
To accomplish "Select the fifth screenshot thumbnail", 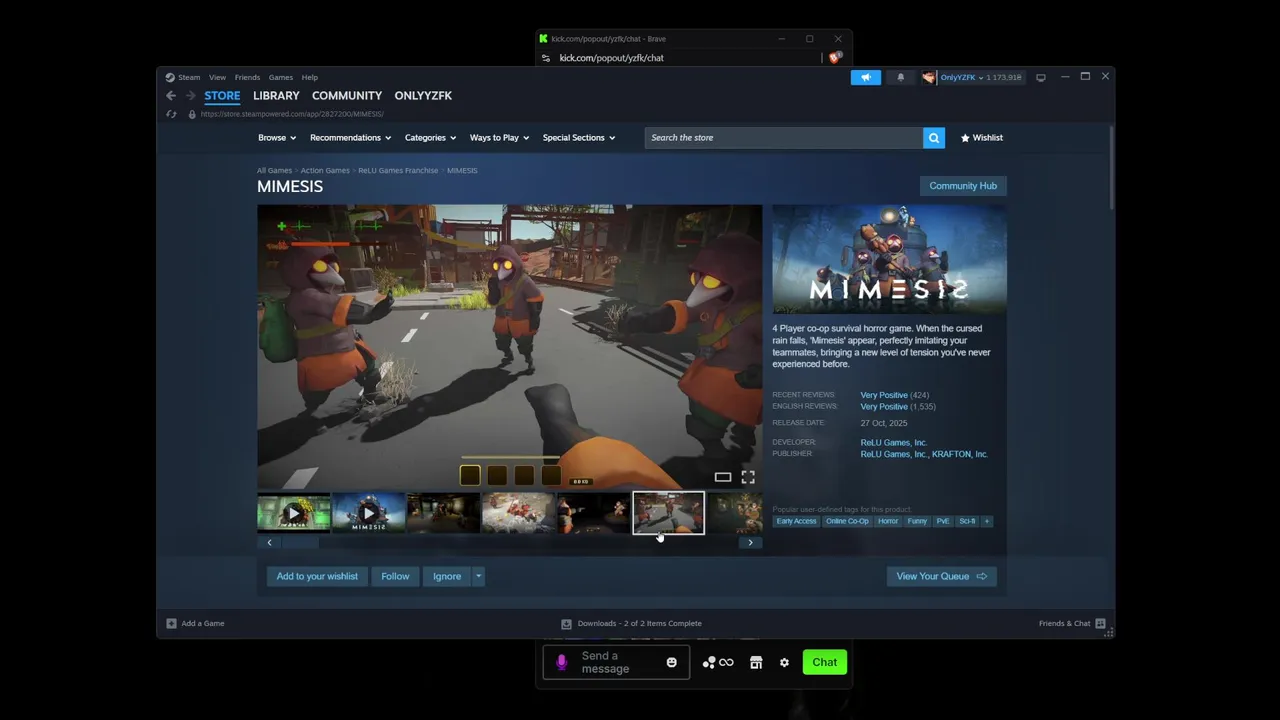I will coord(594,513).
